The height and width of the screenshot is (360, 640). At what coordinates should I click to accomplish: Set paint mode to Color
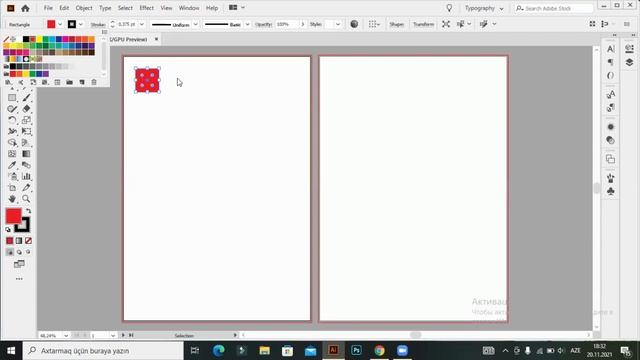[10, 241]
